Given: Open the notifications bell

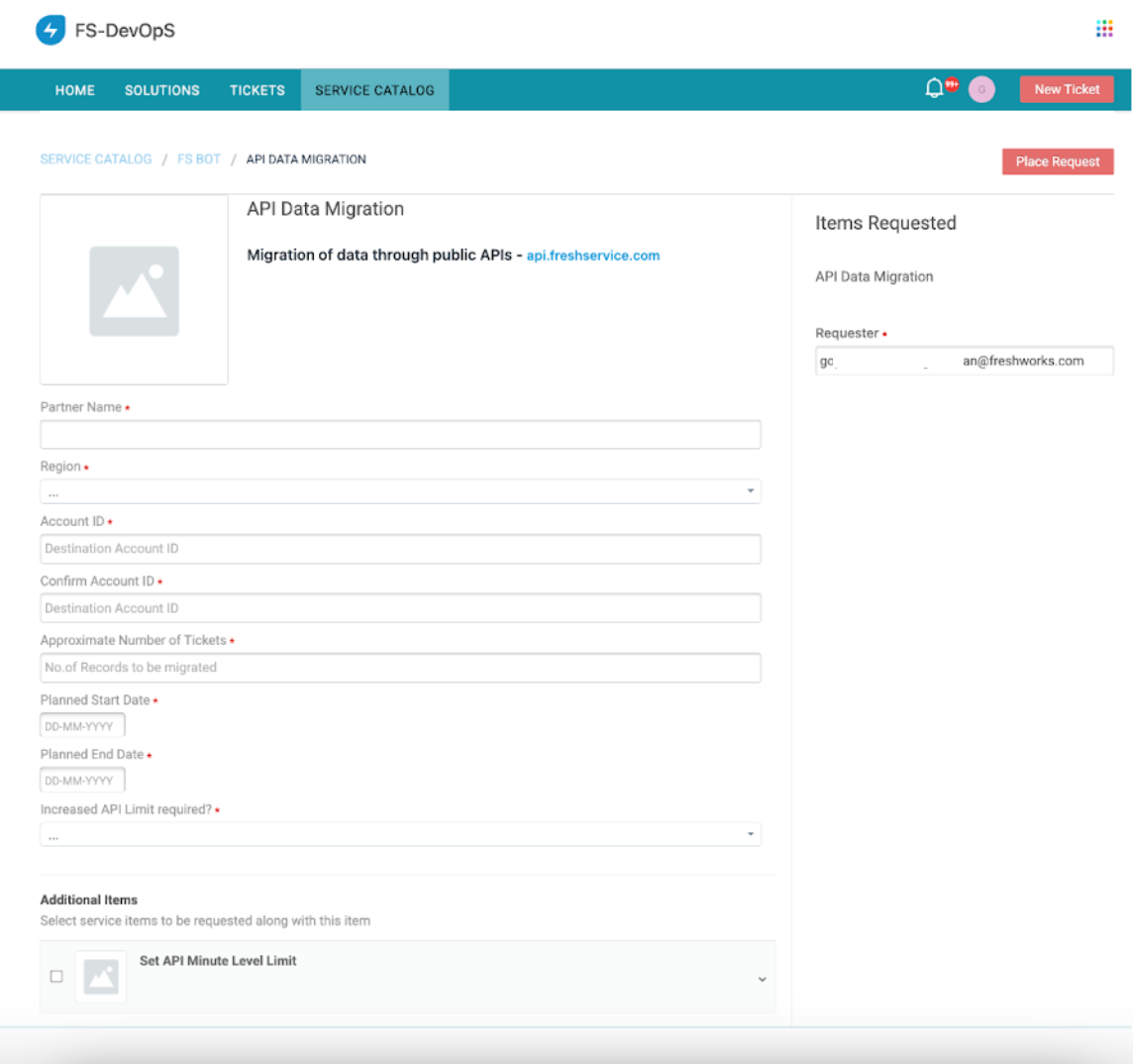Looking at the screenshot, I should click(x=934, y=88).
